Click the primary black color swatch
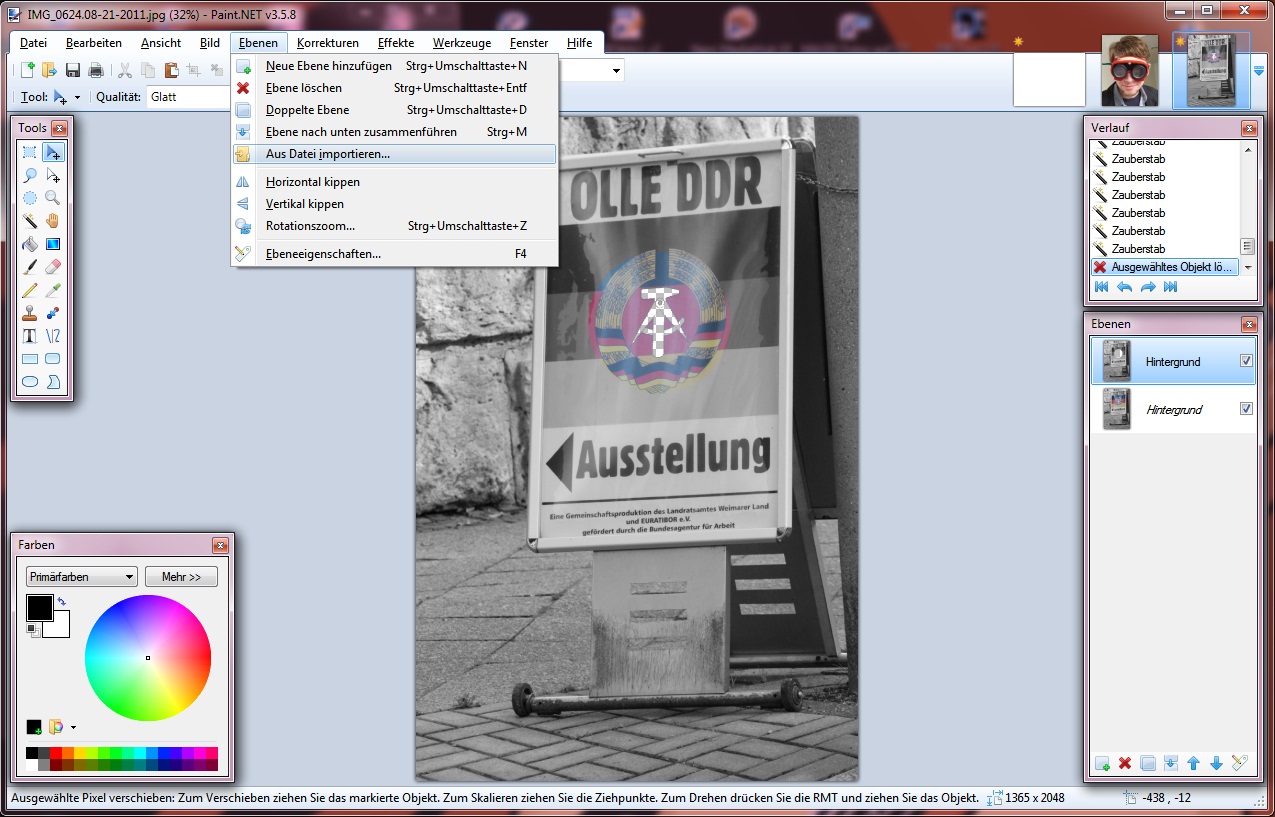Screen dimensions: 1275x817 coord(38,606)
